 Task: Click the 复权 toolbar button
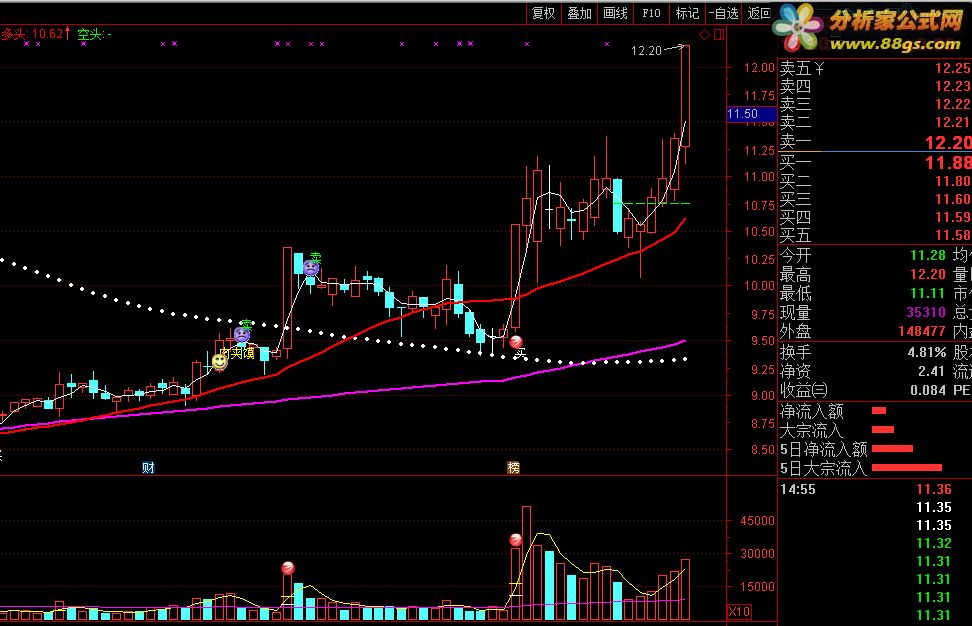[x=544, y=13]
